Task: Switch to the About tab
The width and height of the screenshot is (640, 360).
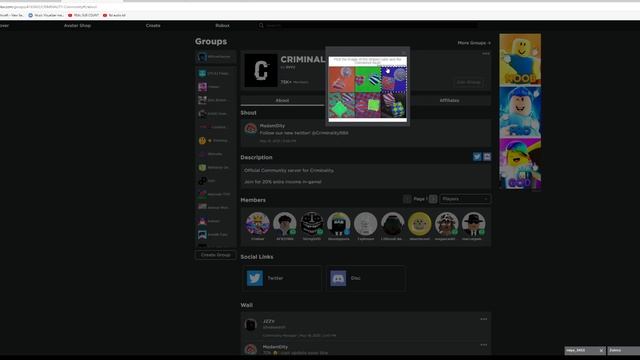Action: (x=282, y=100)
